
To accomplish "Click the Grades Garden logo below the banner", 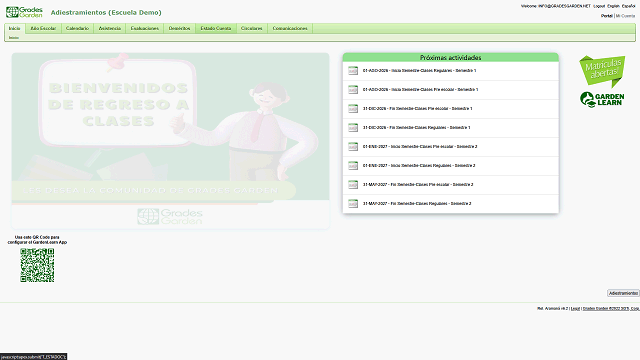I will point(170,216).
